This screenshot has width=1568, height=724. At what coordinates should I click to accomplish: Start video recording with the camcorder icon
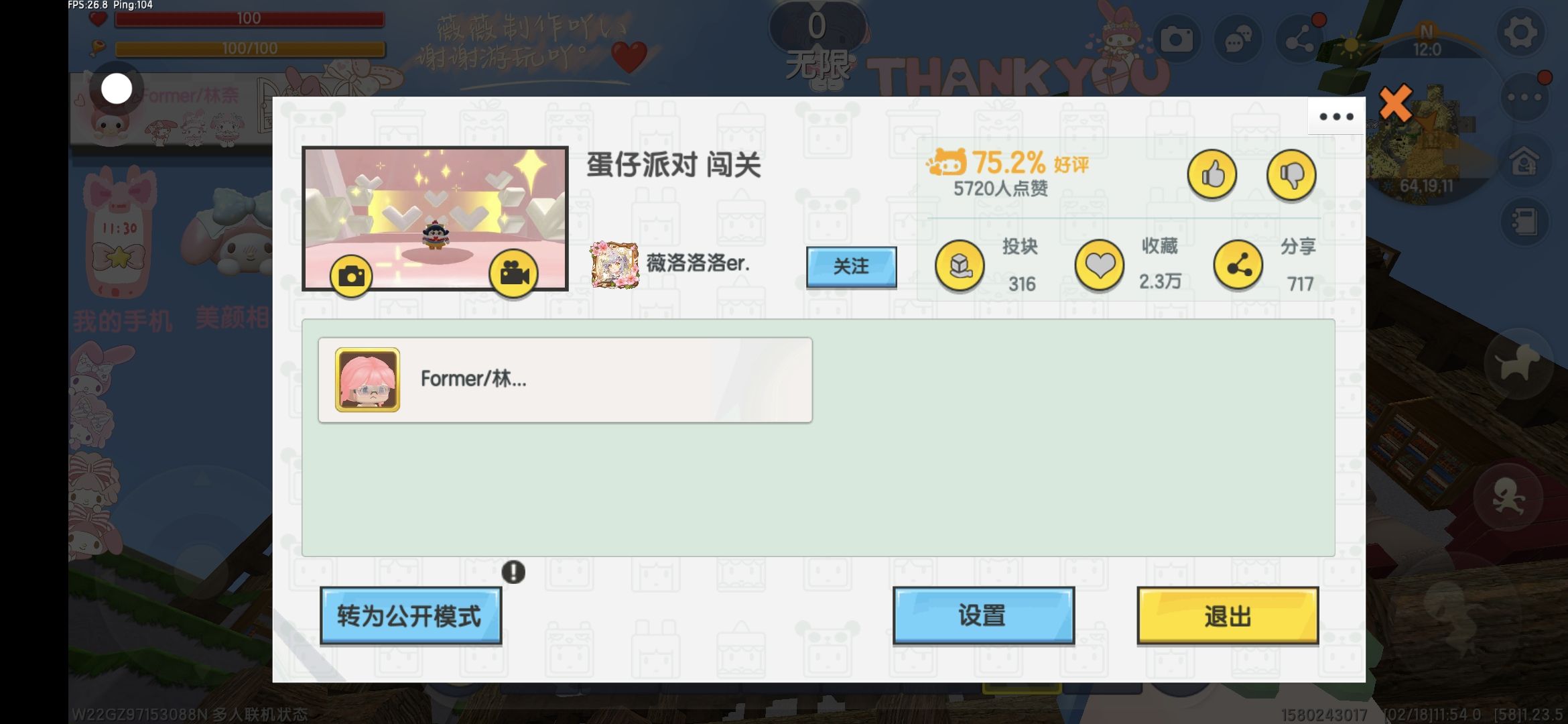(513, 273)
